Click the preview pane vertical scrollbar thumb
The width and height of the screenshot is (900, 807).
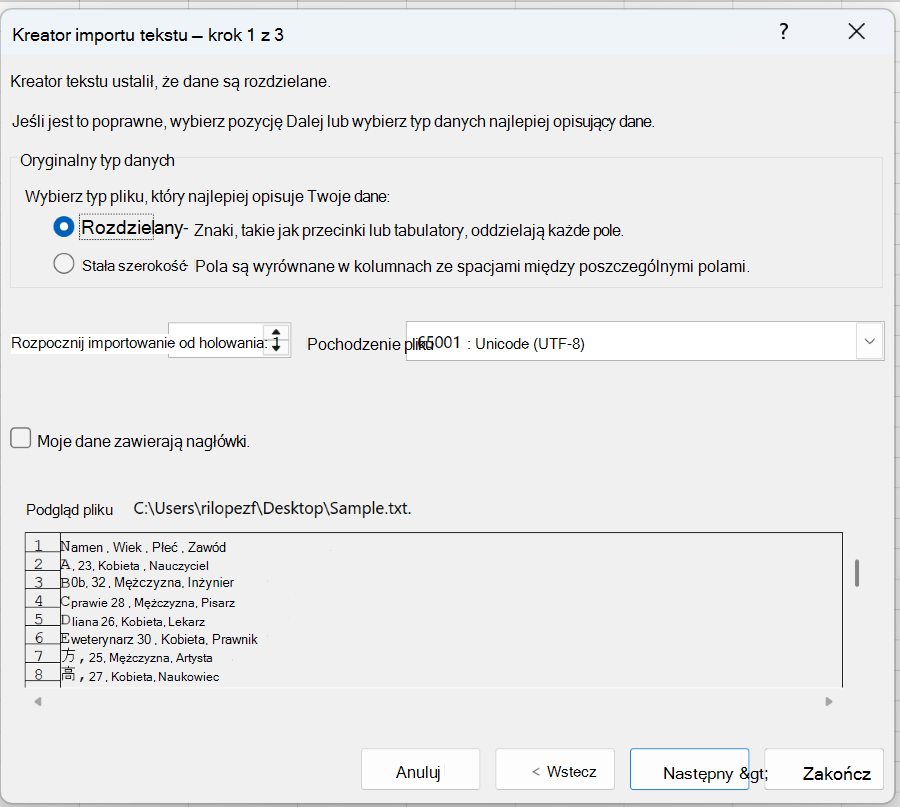(856, 573)
